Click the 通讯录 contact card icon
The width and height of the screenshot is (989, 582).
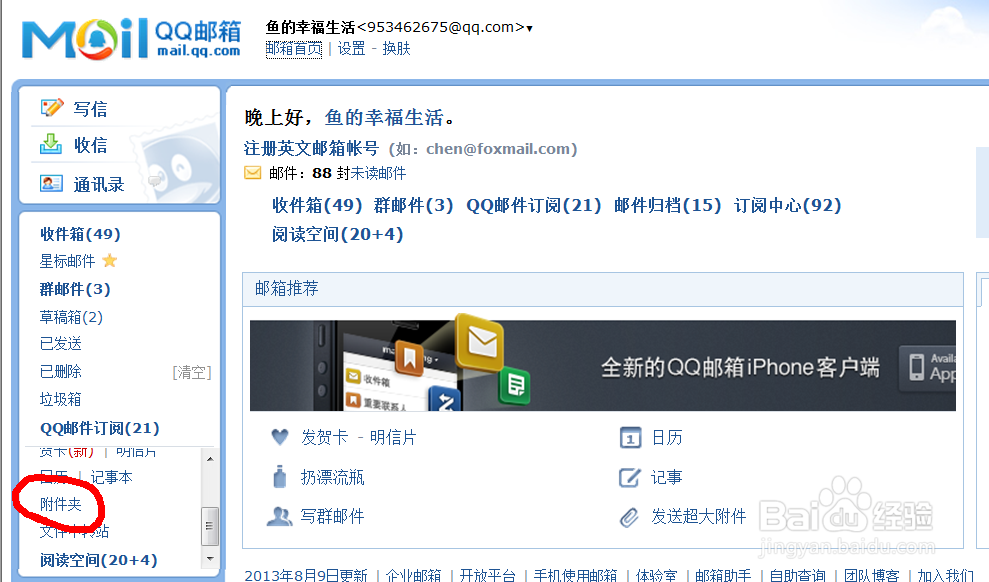point(51,183)
